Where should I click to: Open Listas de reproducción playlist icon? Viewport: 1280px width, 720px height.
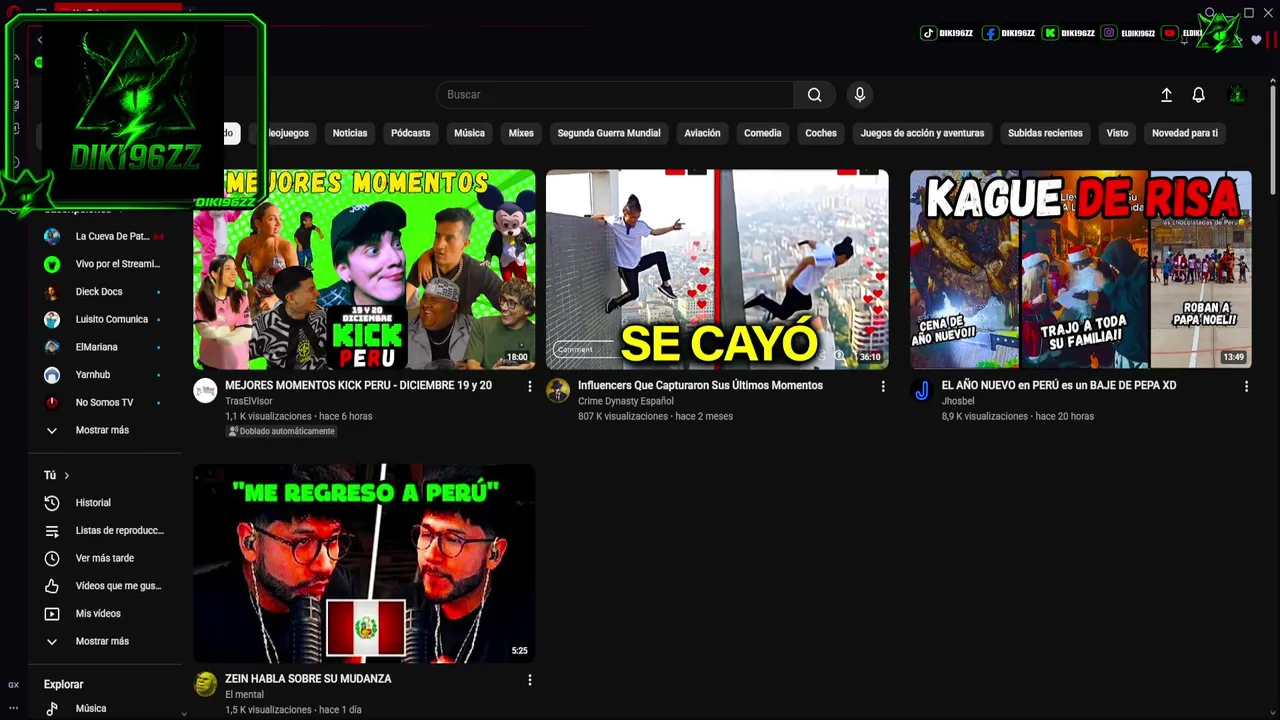[52, 531]
